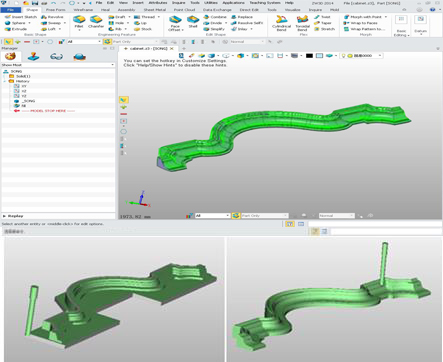Select the XY plane in history tree

(x=21, y=86)
